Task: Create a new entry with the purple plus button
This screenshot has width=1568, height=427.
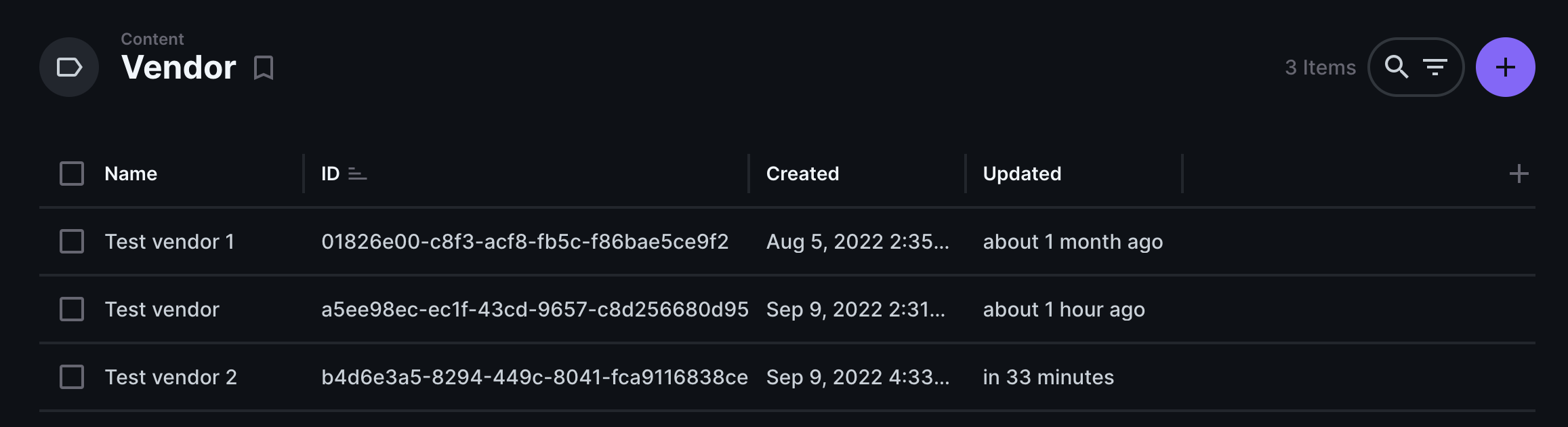Action: point(1506,67)
